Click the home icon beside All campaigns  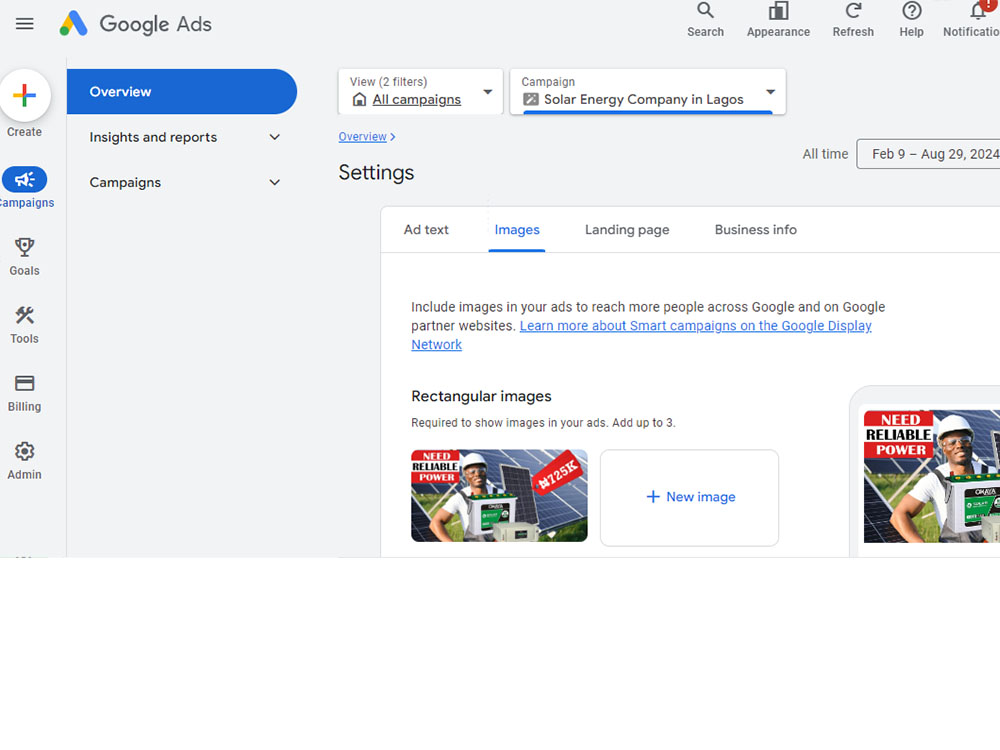pos(359,99)
